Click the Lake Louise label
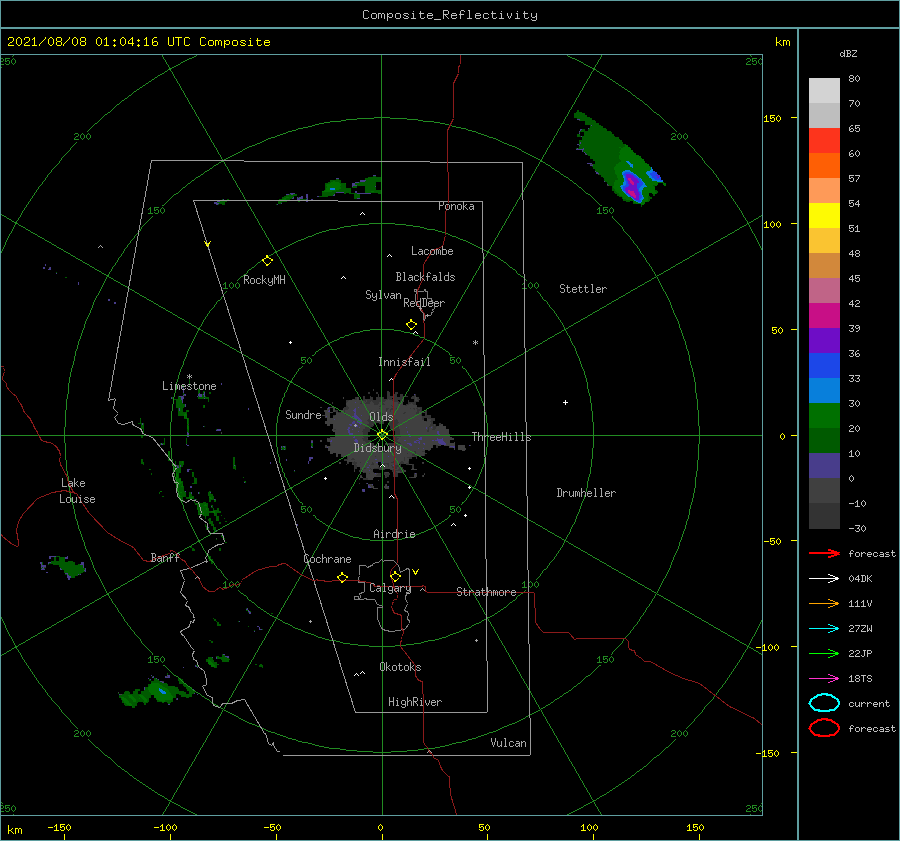 pyautogui.click(x=77, y=491)
